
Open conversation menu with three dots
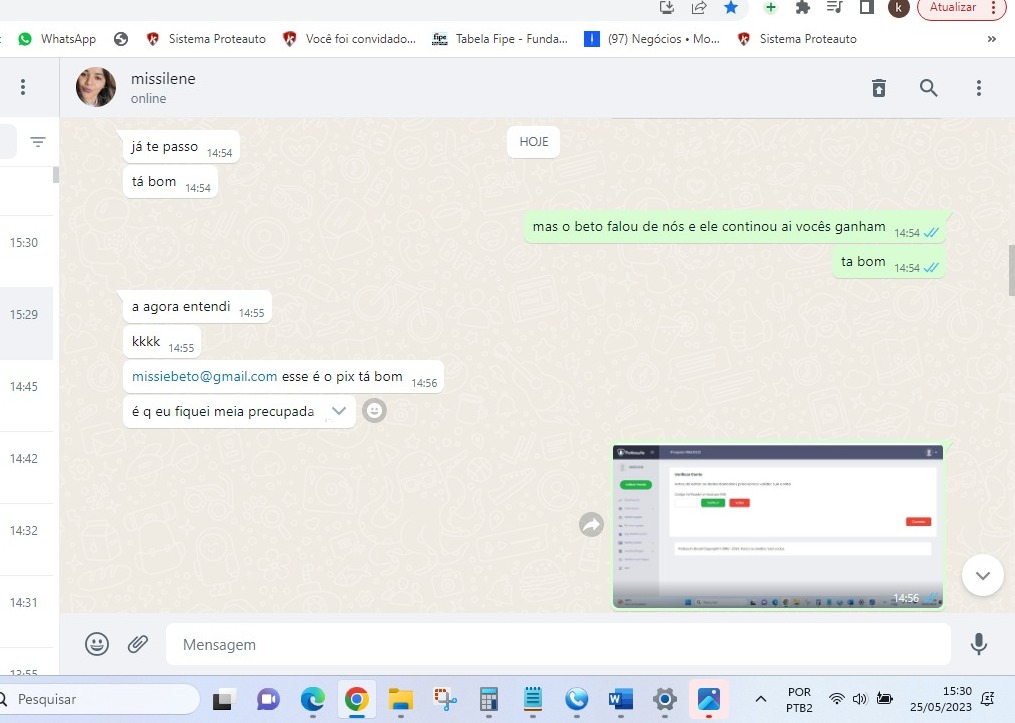click(x=979, y=88)
